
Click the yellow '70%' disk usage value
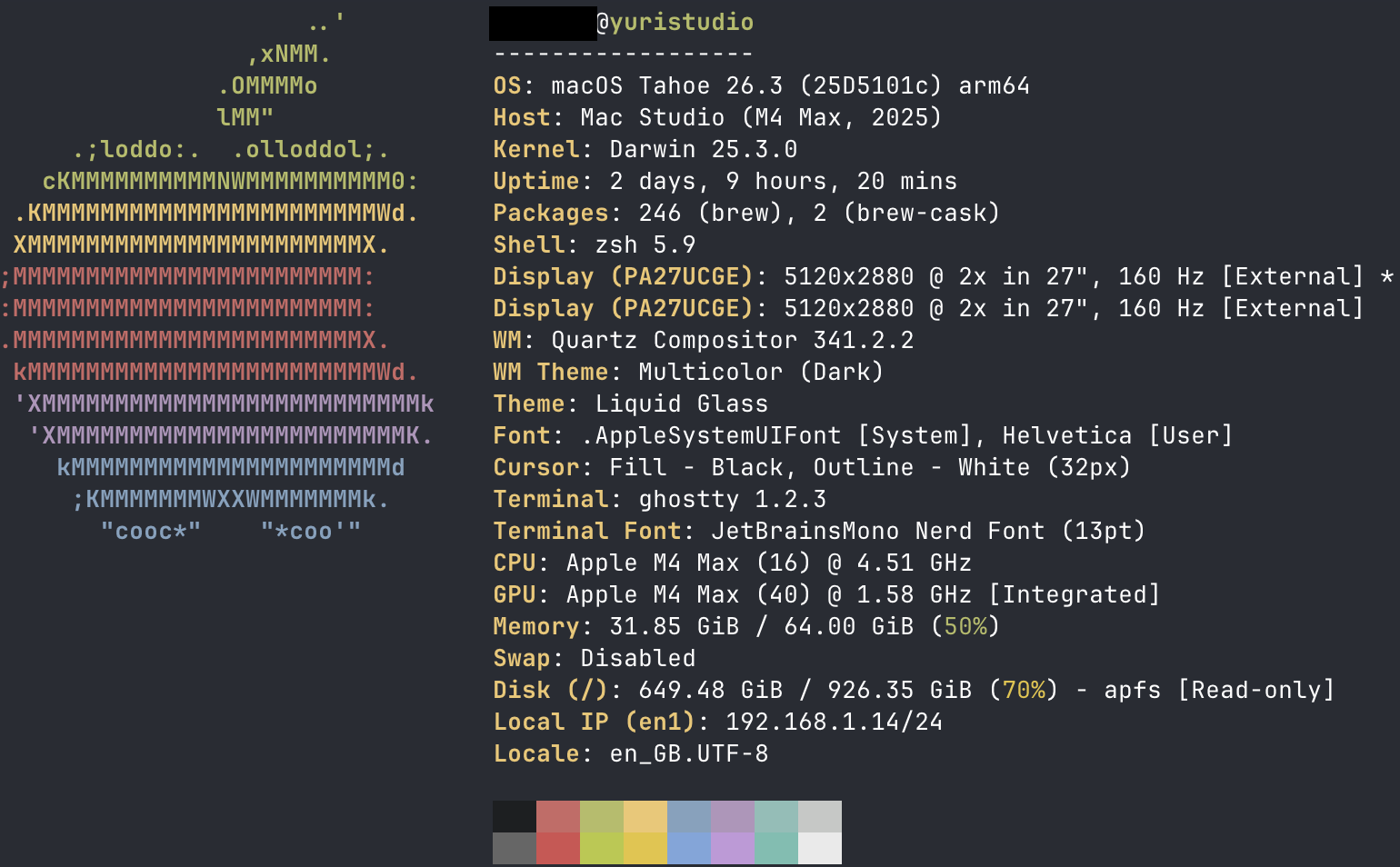tap(1024, 690)
